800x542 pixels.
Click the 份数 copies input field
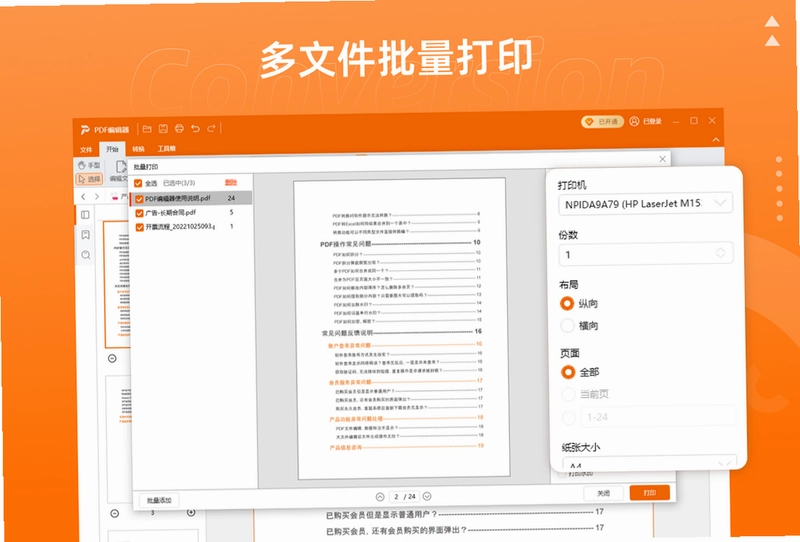coord(645,254)
